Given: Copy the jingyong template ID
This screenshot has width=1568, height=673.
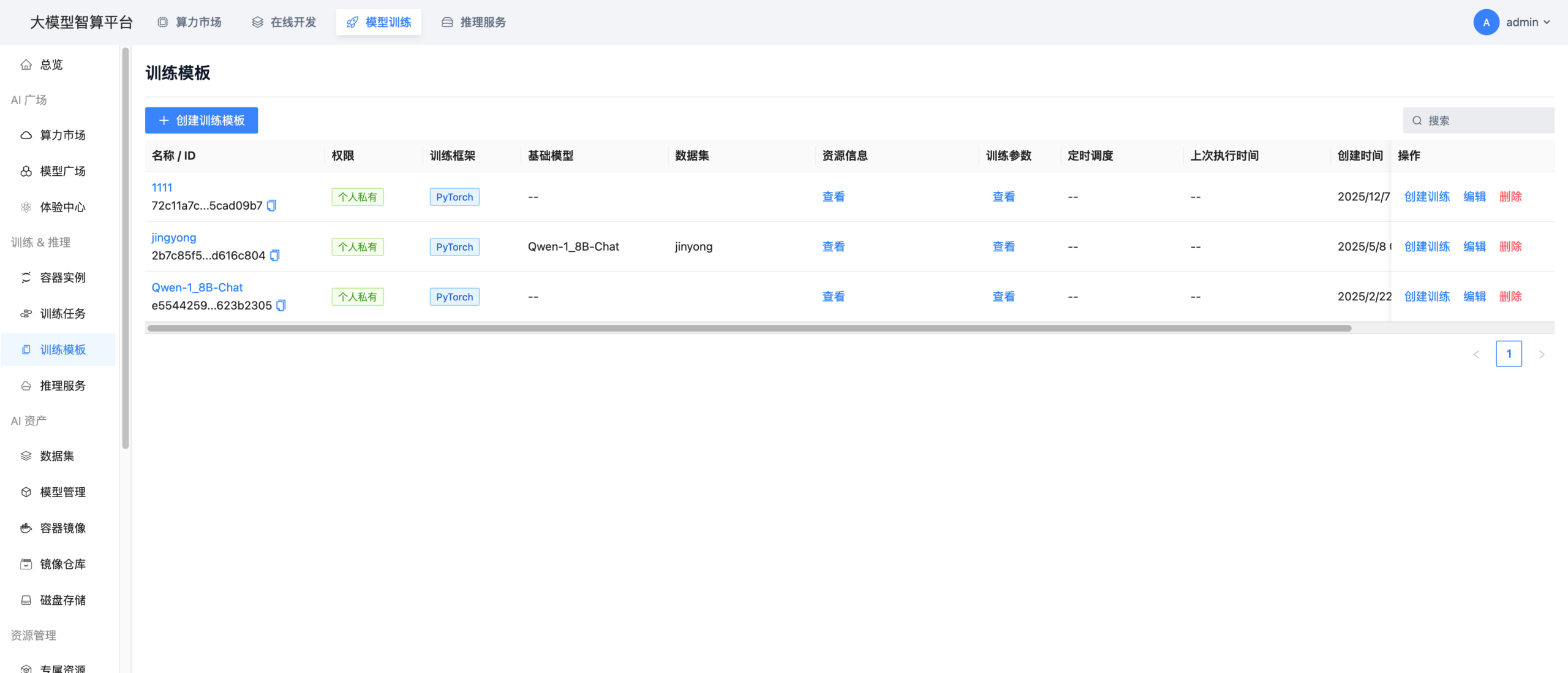Looking at the screenshot, I should coord(275,256).
